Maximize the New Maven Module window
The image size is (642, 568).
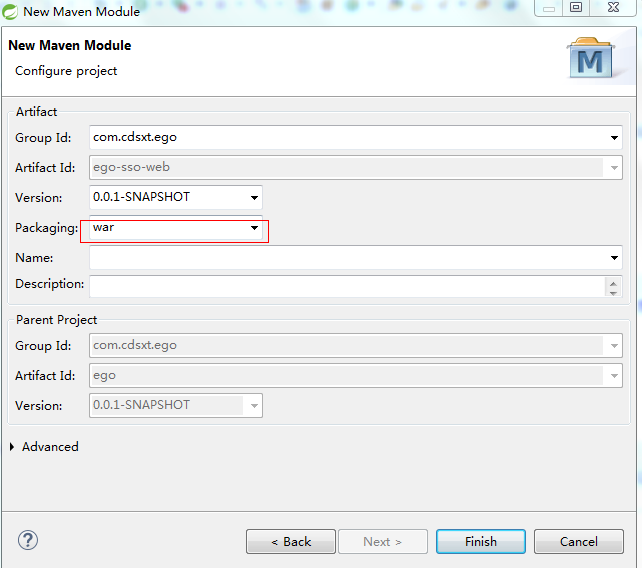[x=576, y=7]
